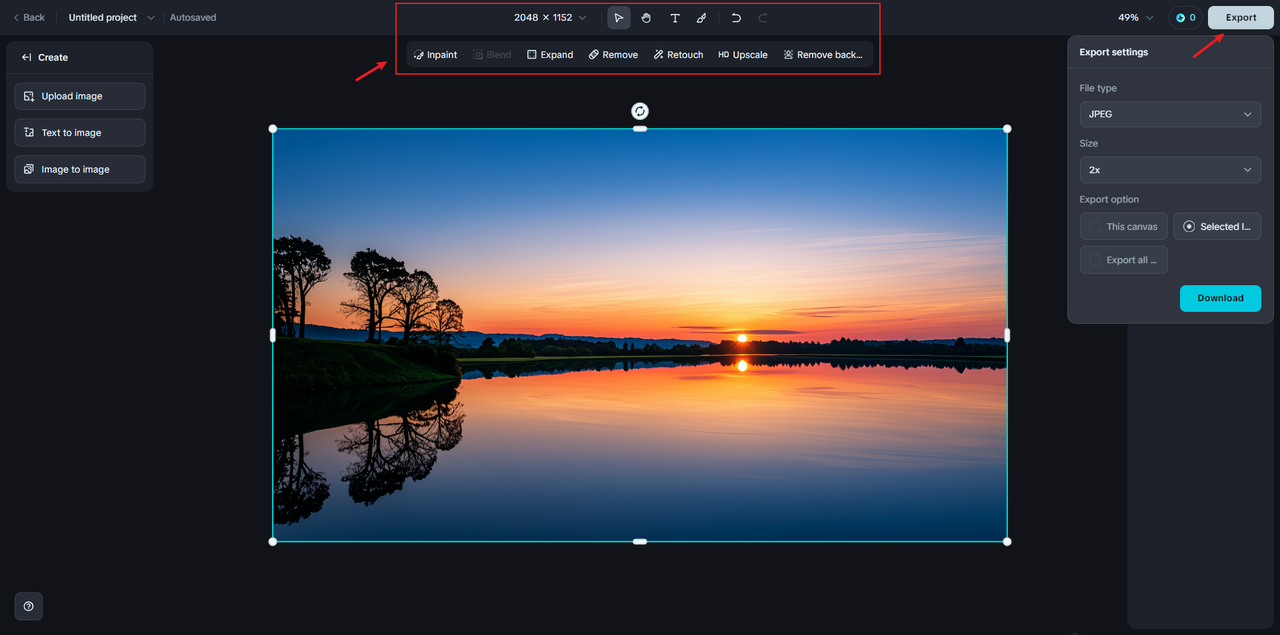Viewport: 1280px width, 635px height.
Task: Select the Text tool
Action: pos(675,18)
